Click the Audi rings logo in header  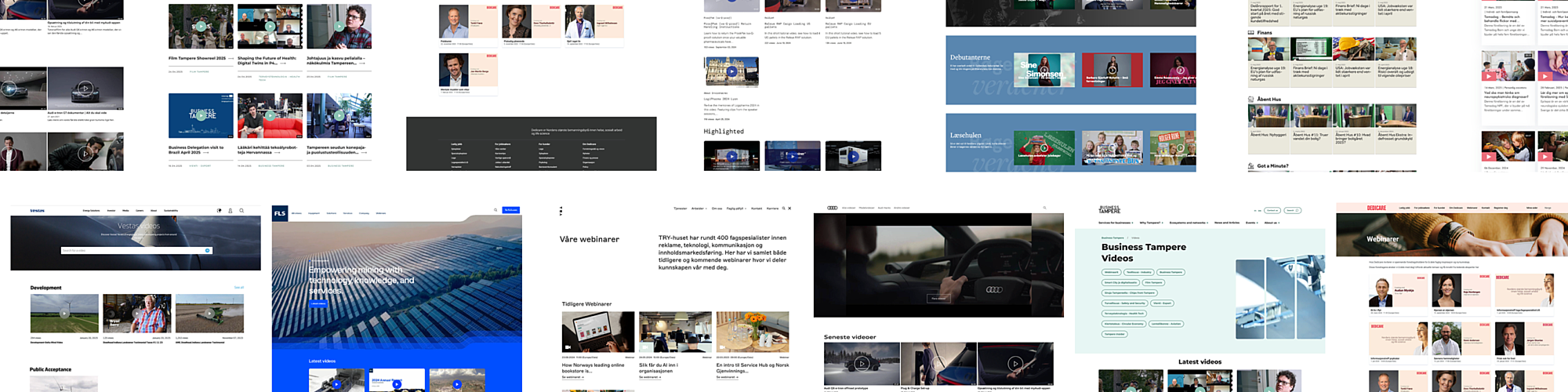click(833, 208)
